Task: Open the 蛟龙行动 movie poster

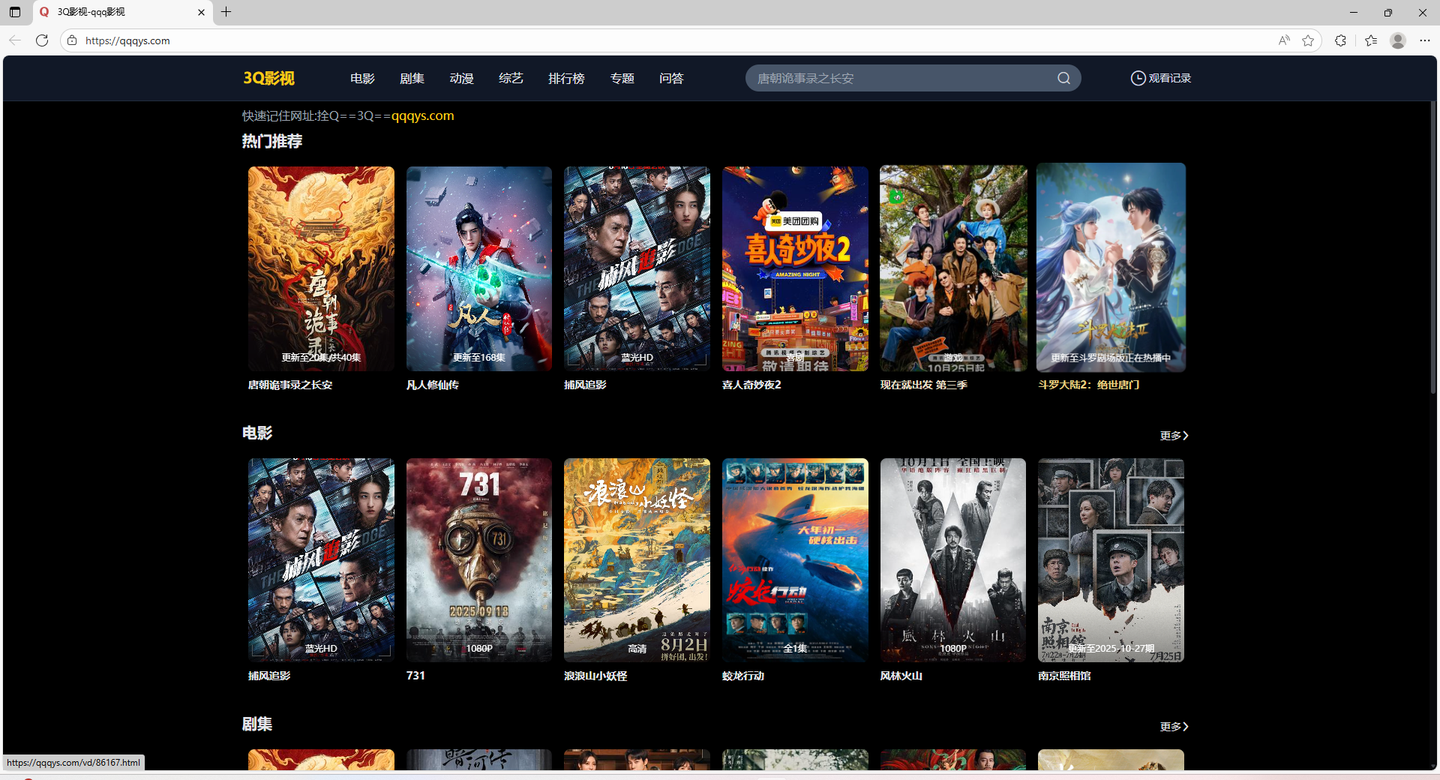Action: point(795,560)
